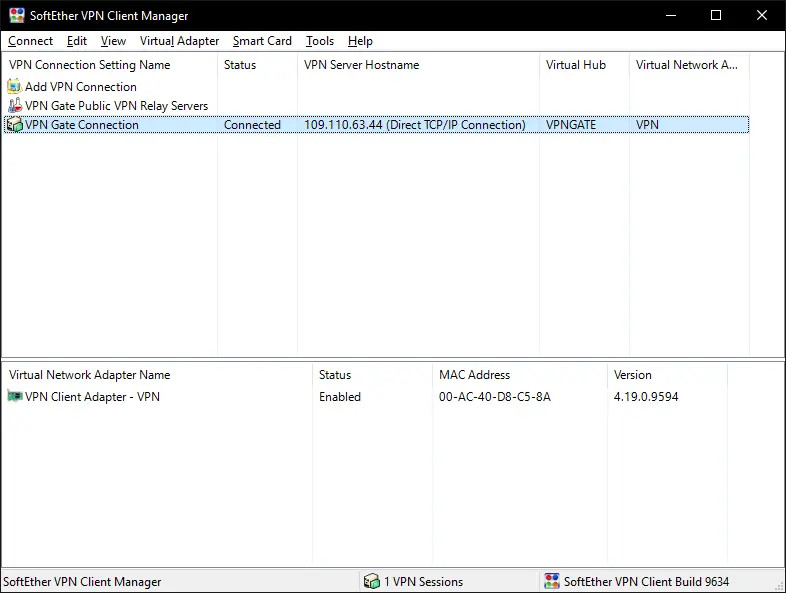Open the Virtual Adapter menu
This screenshot has height=593, width=786.
coord(179,41)
